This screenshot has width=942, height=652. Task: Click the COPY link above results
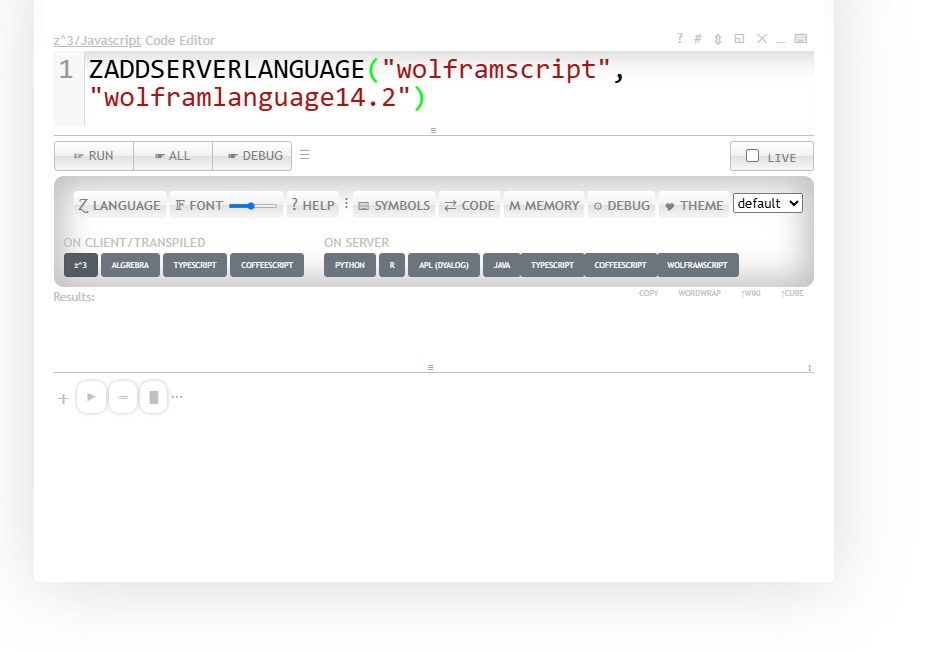point(649,293)
